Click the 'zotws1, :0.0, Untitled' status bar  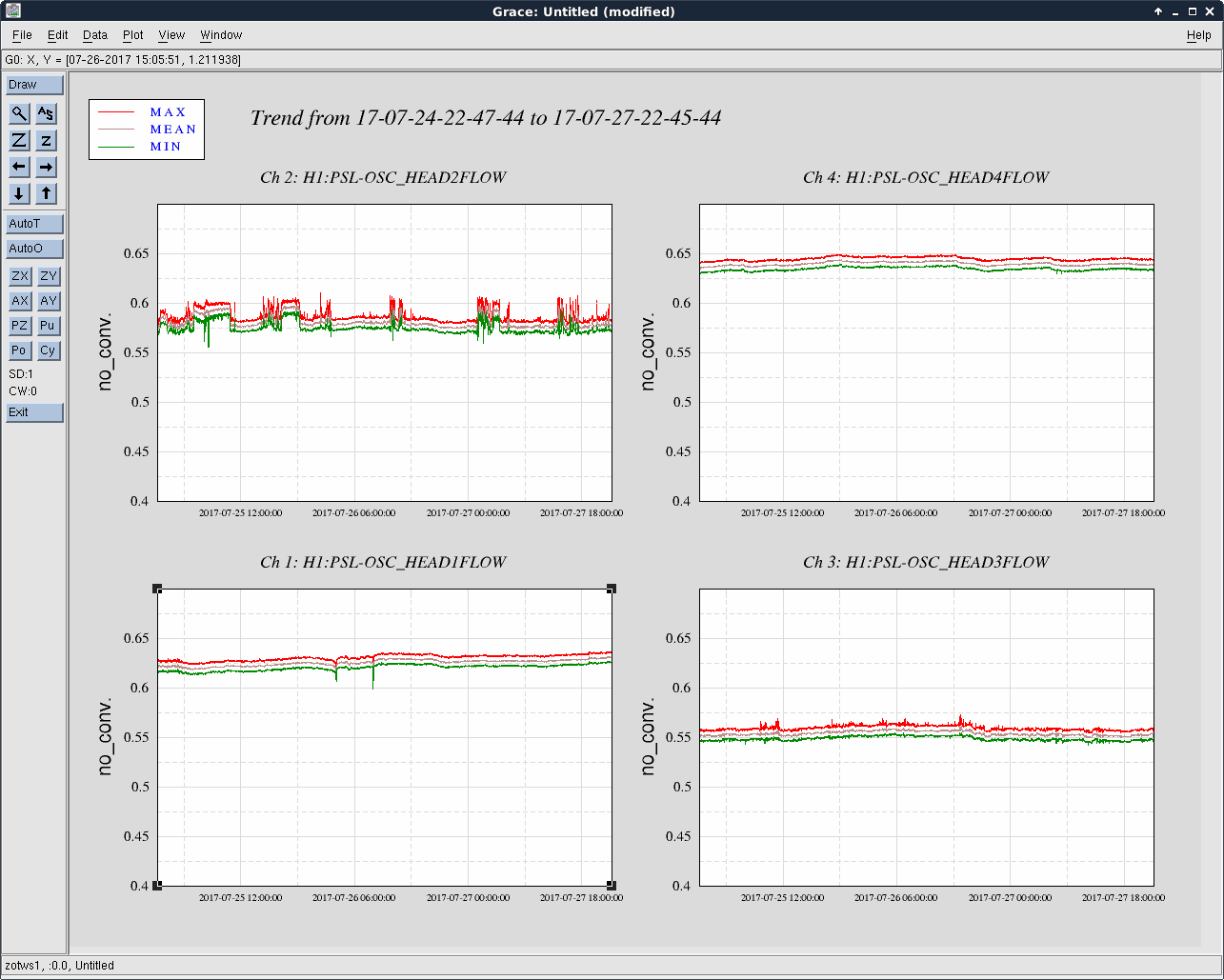[612, 965]
